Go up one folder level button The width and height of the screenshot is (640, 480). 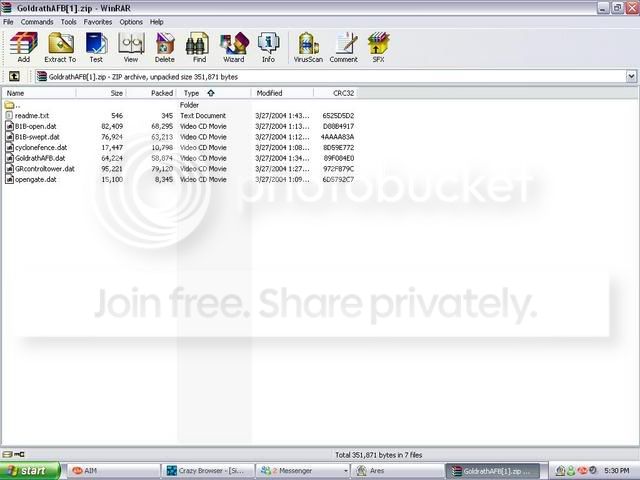(14, 76)
